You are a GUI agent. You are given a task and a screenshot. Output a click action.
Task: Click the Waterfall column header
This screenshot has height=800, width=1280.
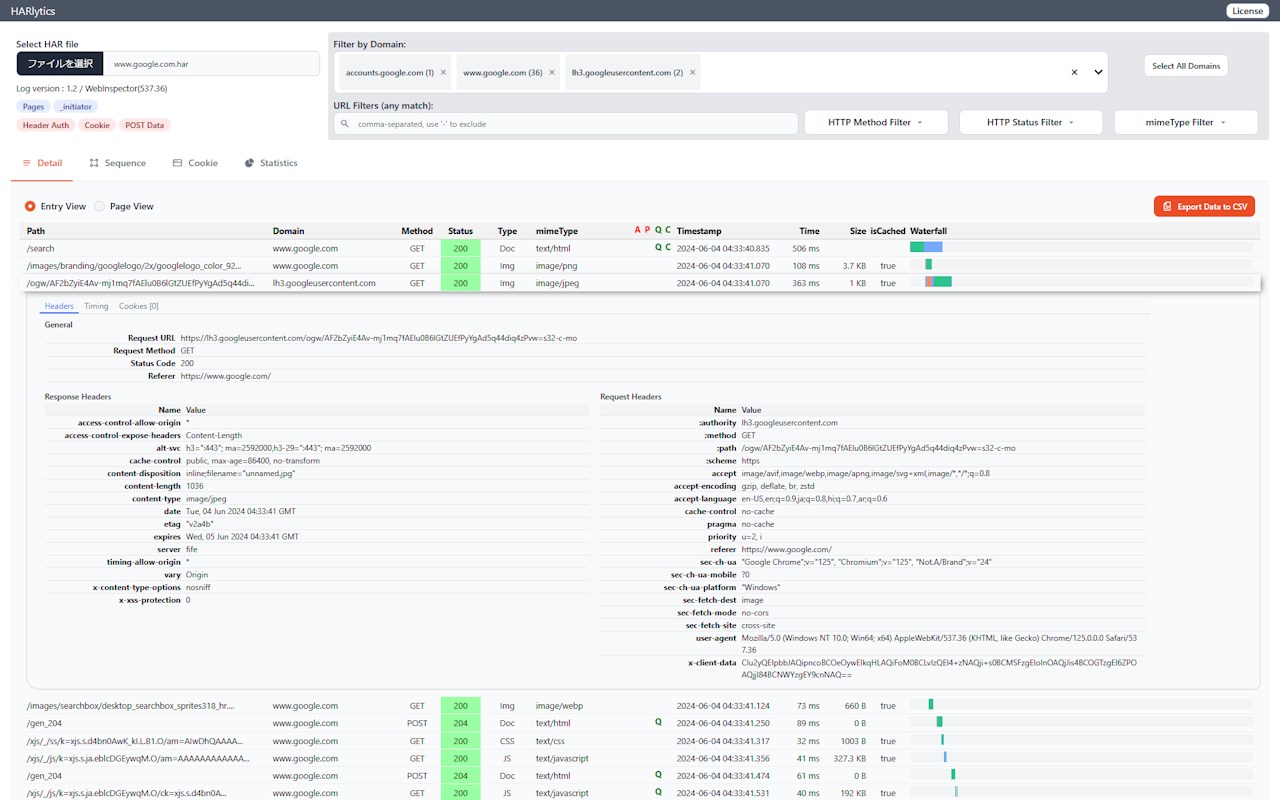click(x=928, y=231)
